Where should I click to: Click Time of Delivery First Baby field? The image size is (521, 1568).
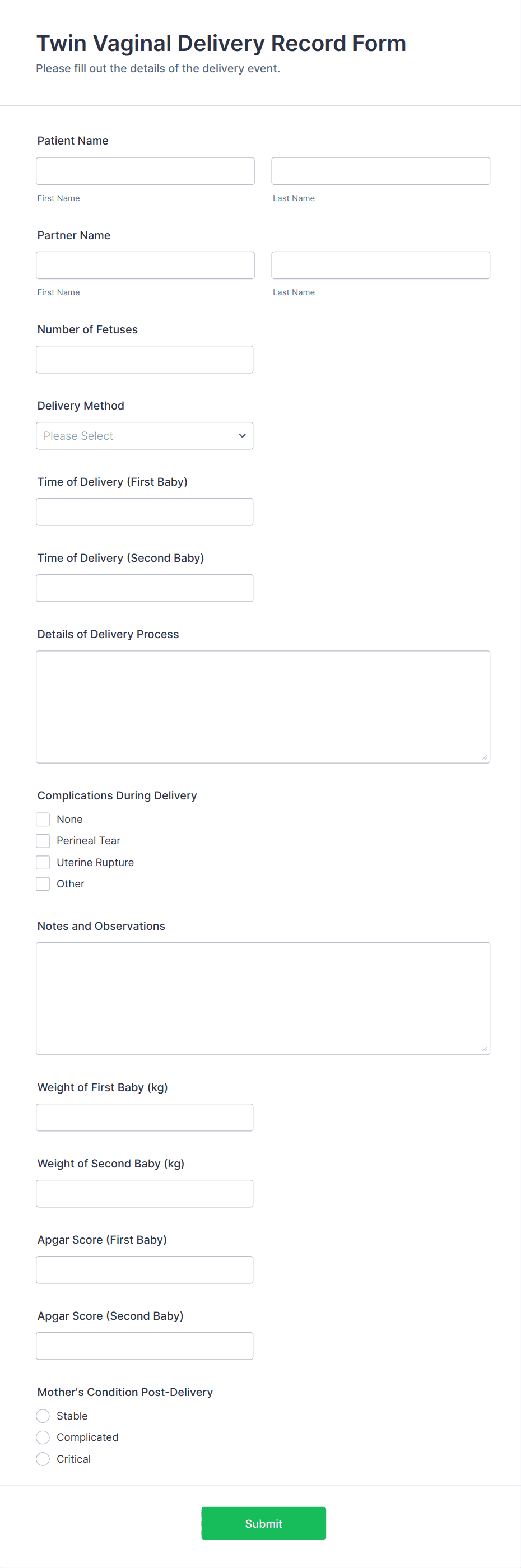coord(144,512)
